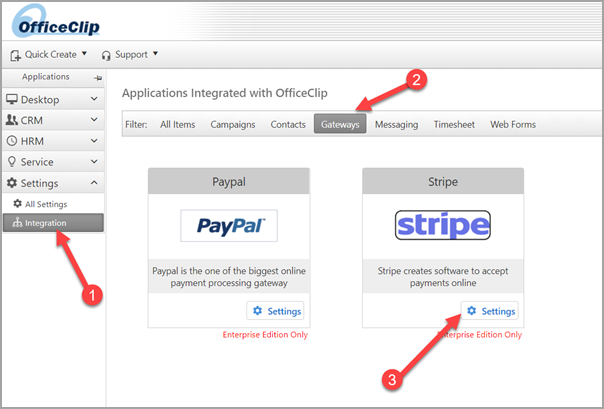604x409 pixels.
Task: Click the Stripe logo image
Action: [x=443, y=225]
